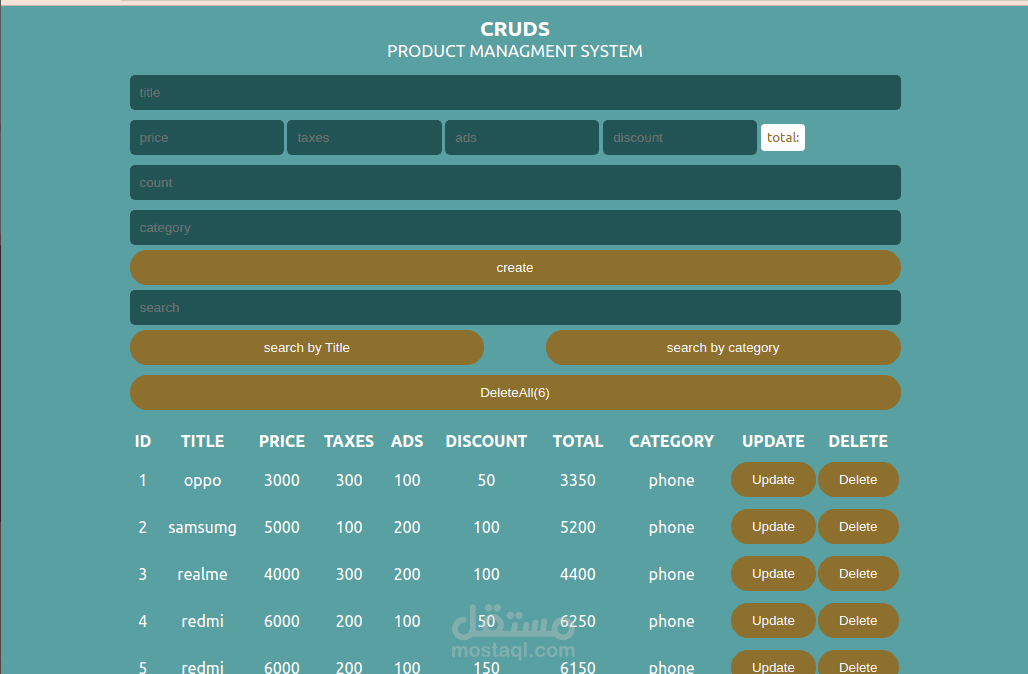Screen dimensions: 1028x674
Task: Click total value 4400
Action: [x=578, y=574]
